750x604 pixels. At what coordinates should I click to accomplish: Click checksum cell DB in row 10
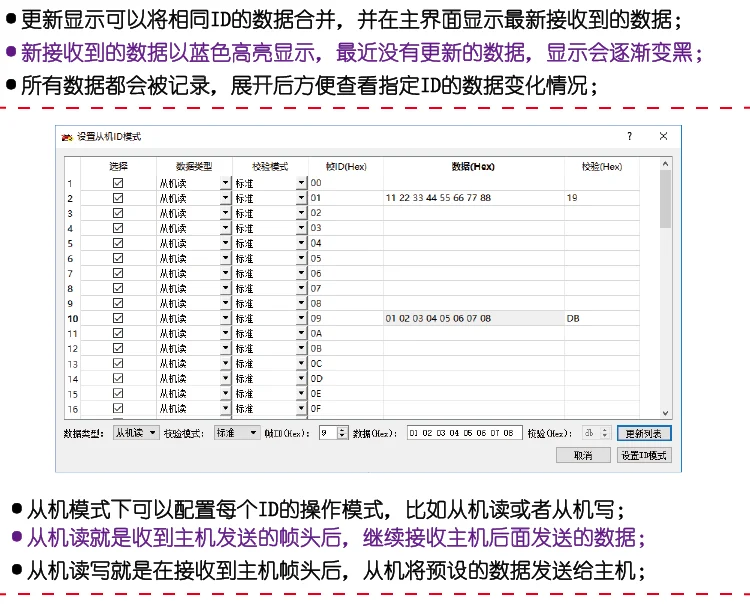[602, 318]
